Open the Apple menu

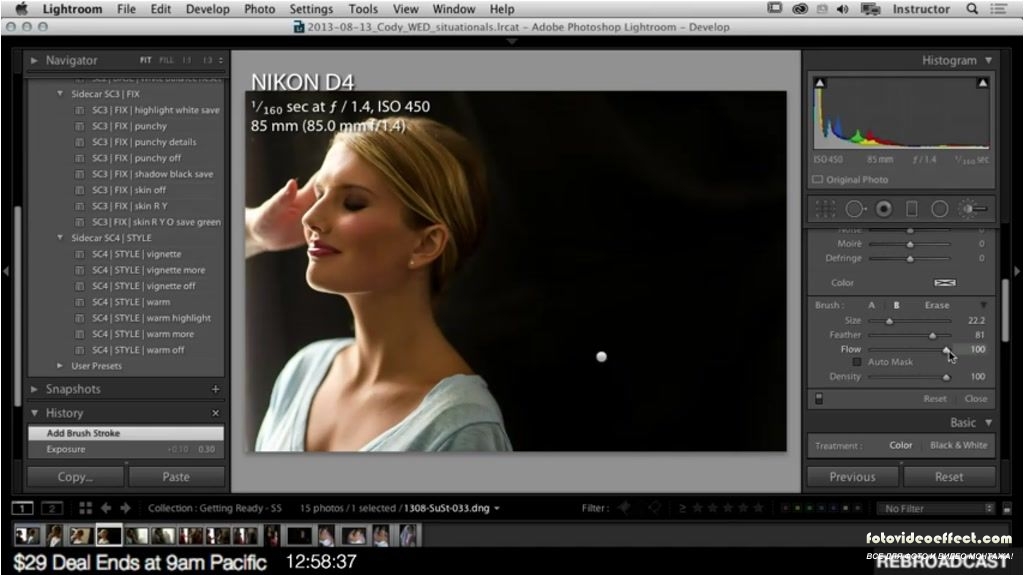pos(22,8)
